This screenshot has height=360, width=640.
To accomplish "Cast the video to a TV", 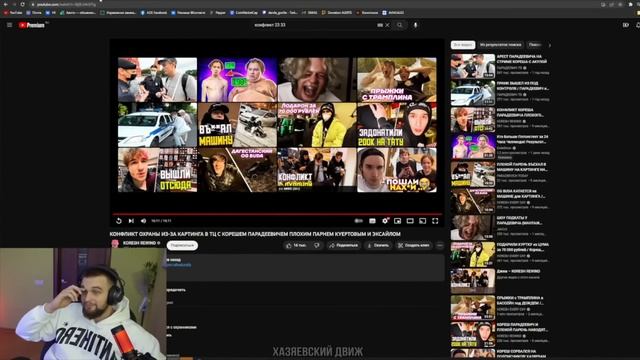I will tap(423, 221).
